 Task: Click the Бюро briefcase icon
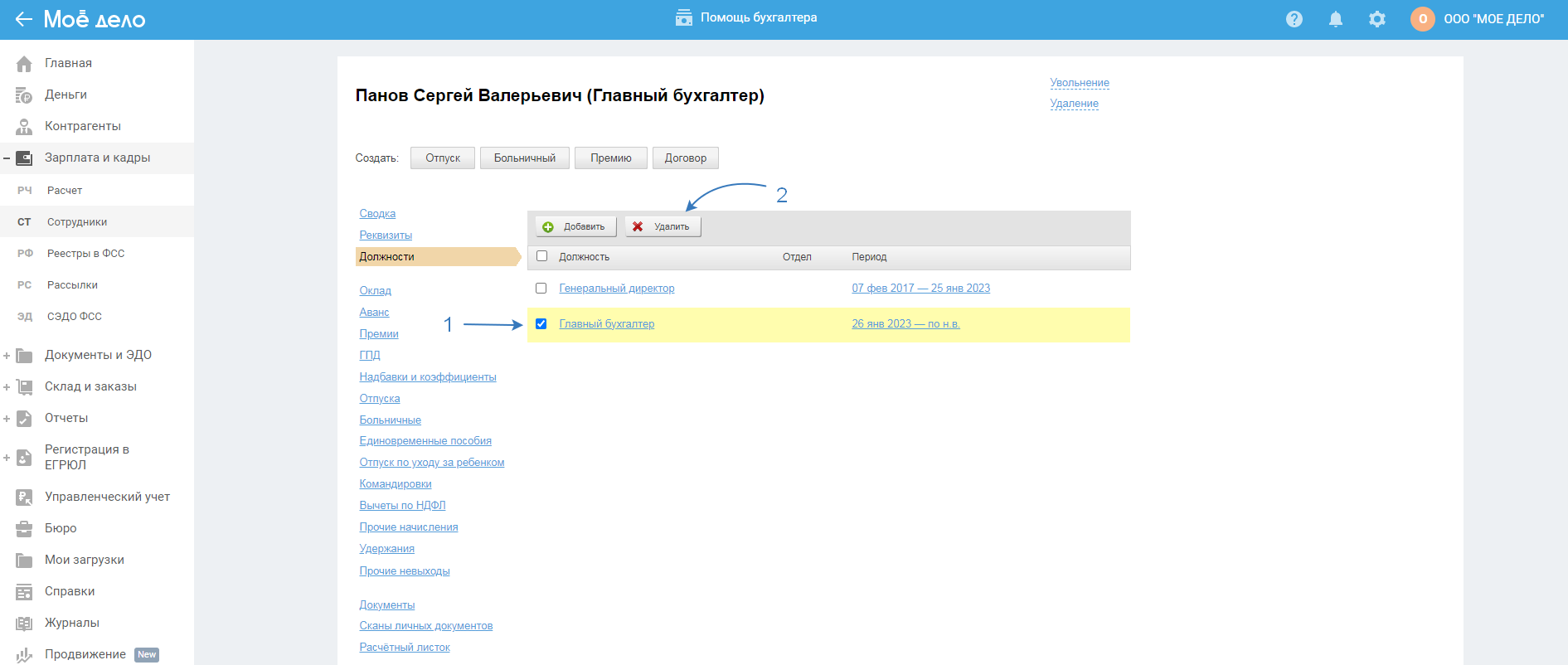[24, 529]
